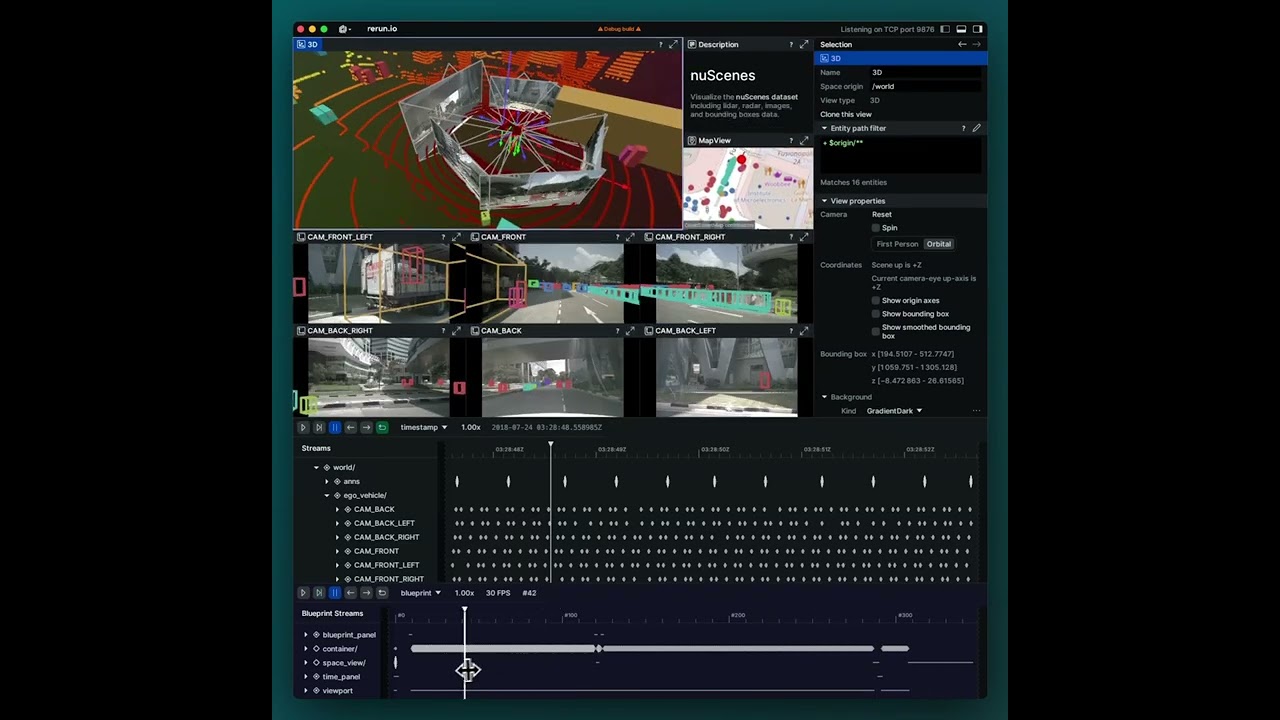Open the timestamp timeline dropdown

pos(423,427)
